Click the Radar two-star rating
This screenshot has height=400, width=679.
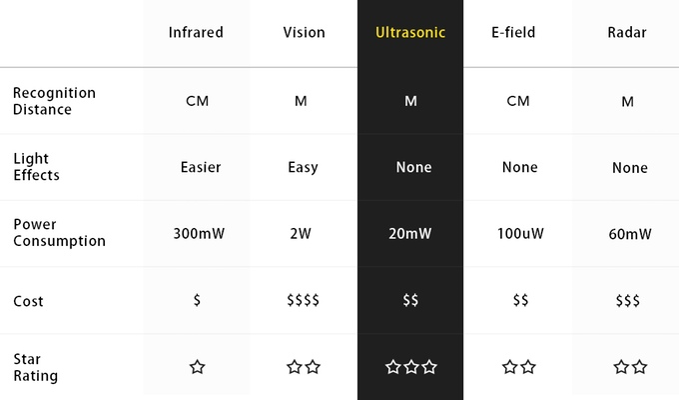tap(629, 367)
